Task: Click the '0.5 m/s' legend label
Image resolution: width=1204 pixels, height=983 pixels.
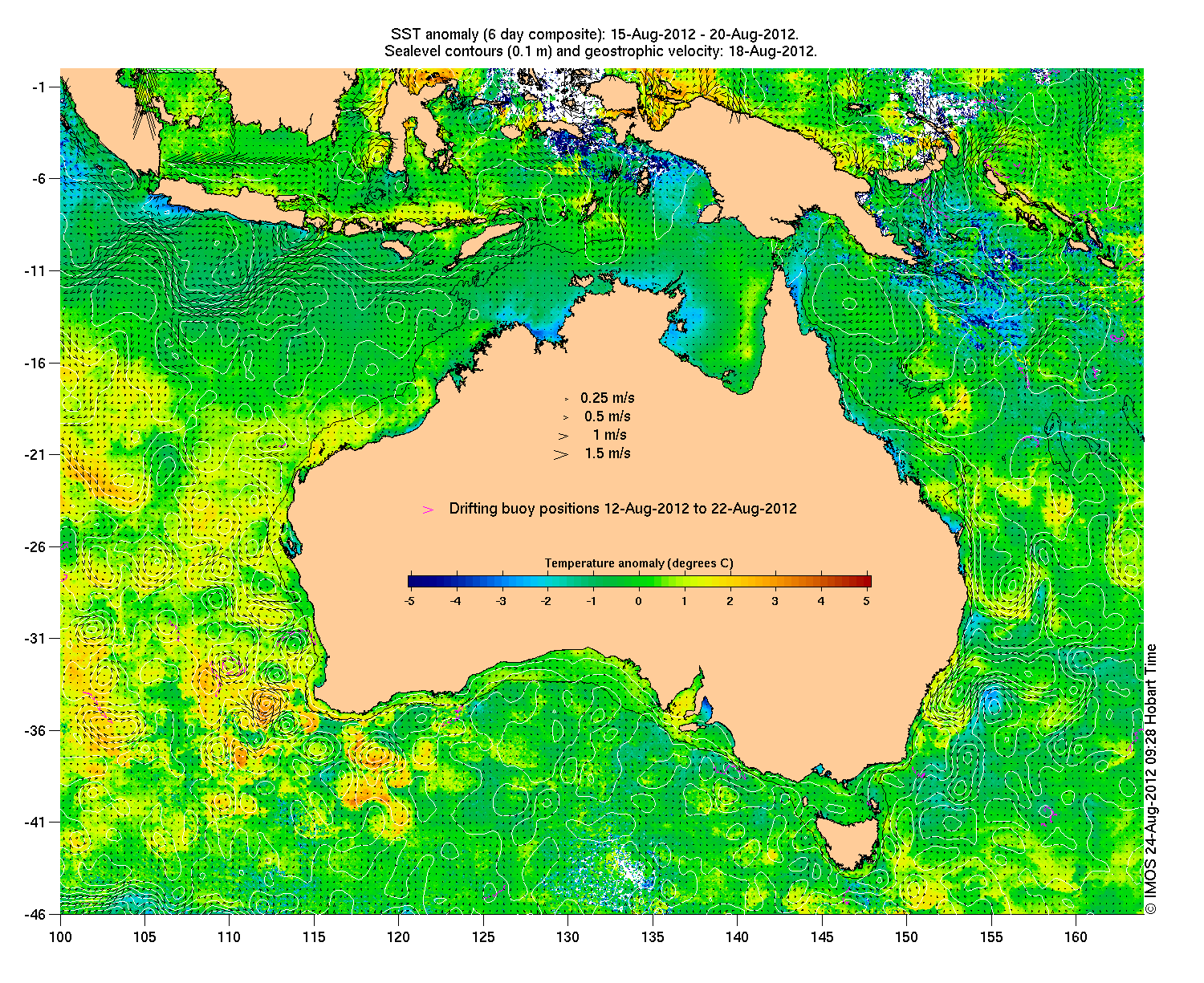Action: pyautogui.click(x=608, y=416)
